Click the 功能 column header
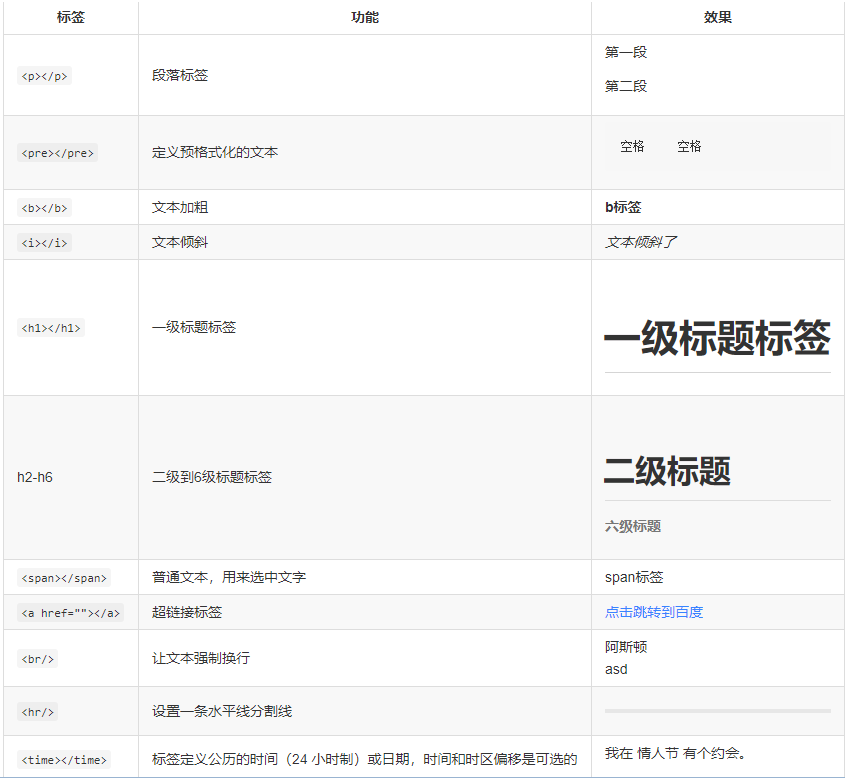Viewport: 845px width, 778px height. coord(364,17)
